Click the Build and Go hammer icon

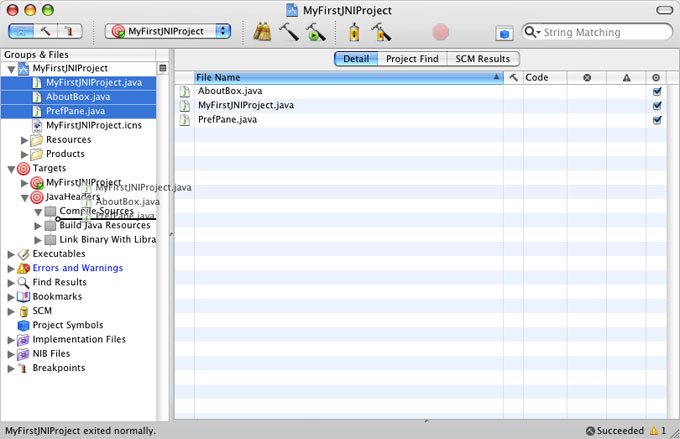pos(315,32)
